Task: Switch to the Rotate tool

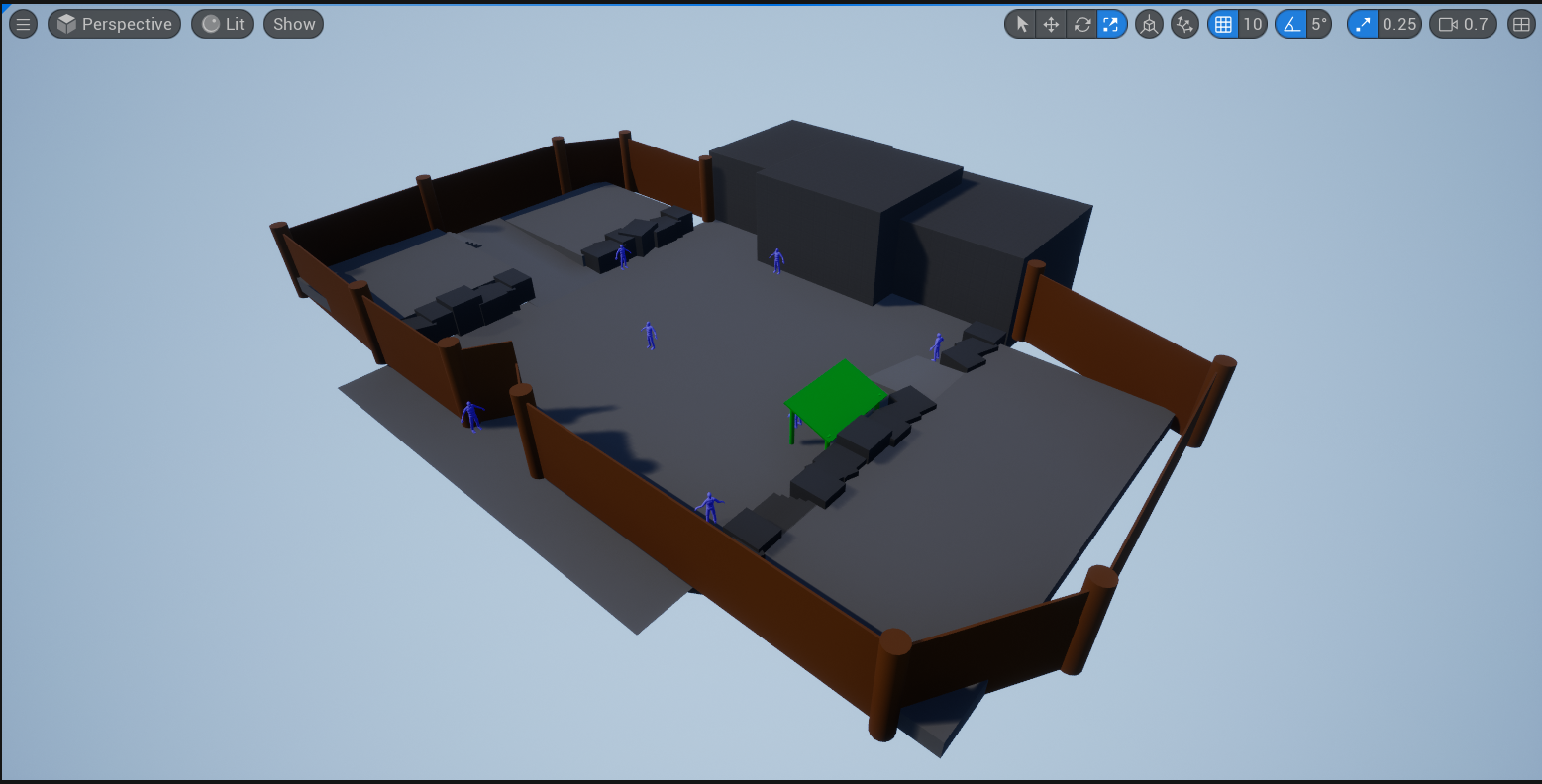Action: tap(1080, 24)
